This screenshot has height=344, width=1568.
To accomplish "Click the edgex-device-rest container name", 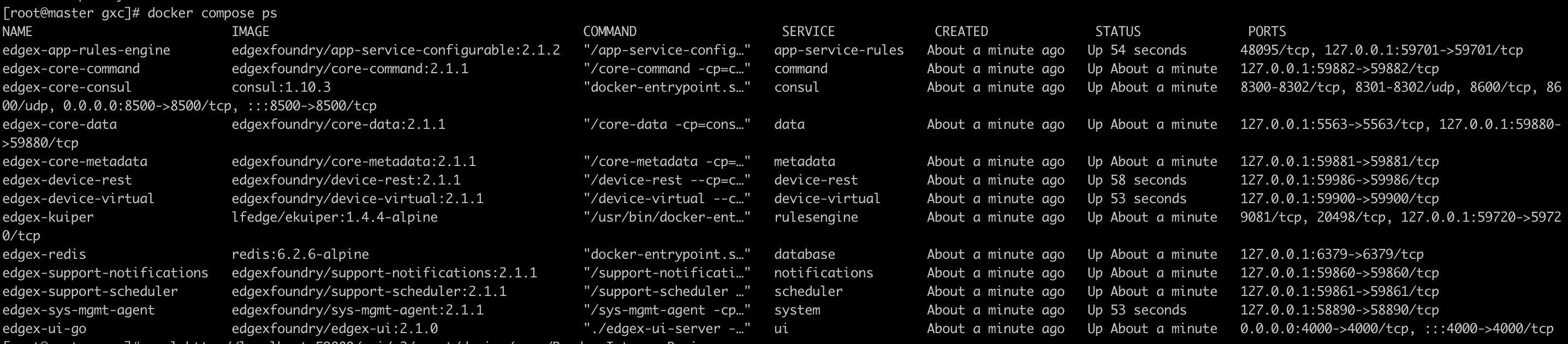I will pos(68,180).
